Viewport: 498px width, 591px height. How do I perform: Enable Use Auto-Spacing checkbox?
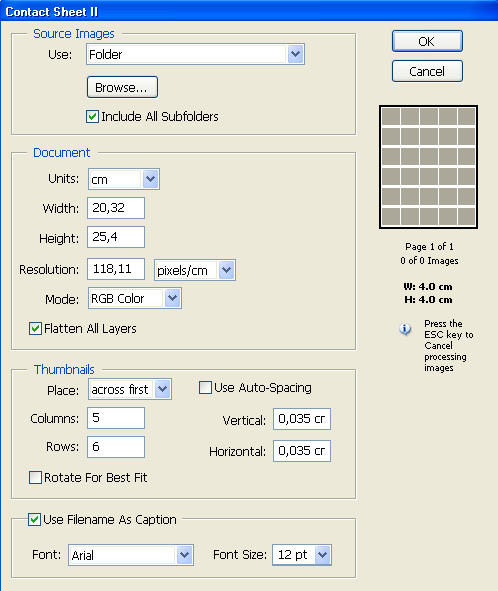click(205, 387)
